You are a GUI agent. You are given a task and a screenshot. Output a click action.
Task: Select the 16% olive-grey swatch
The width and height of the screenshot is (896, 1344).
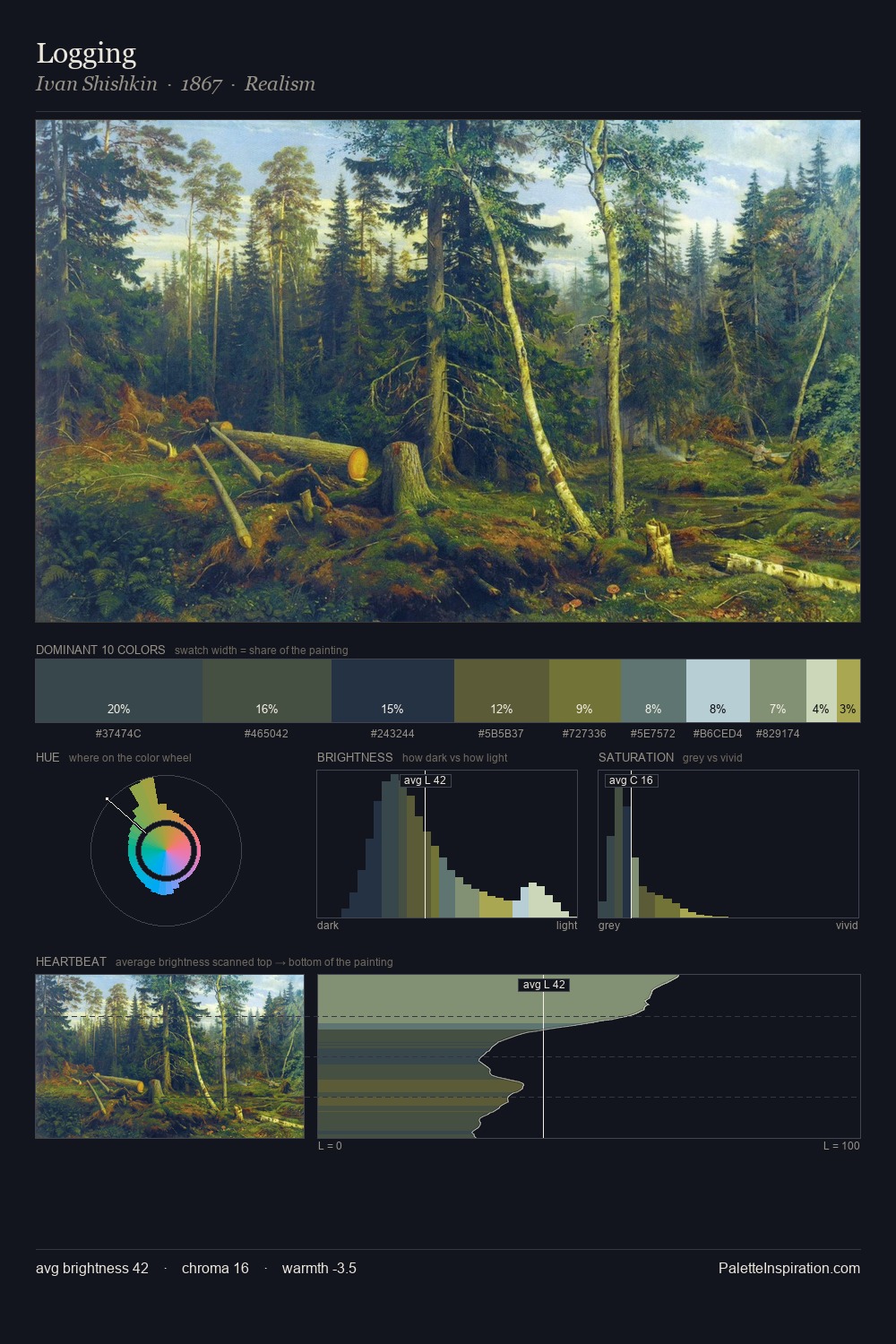(267, 691)
